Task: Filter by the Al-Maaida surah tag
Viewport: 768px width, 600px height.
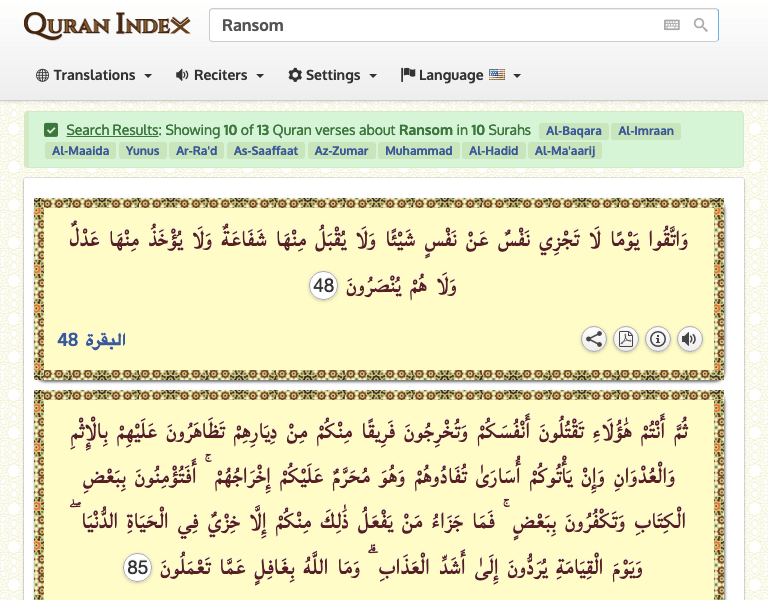Action: pyautogui.click(x=80, y=151)
